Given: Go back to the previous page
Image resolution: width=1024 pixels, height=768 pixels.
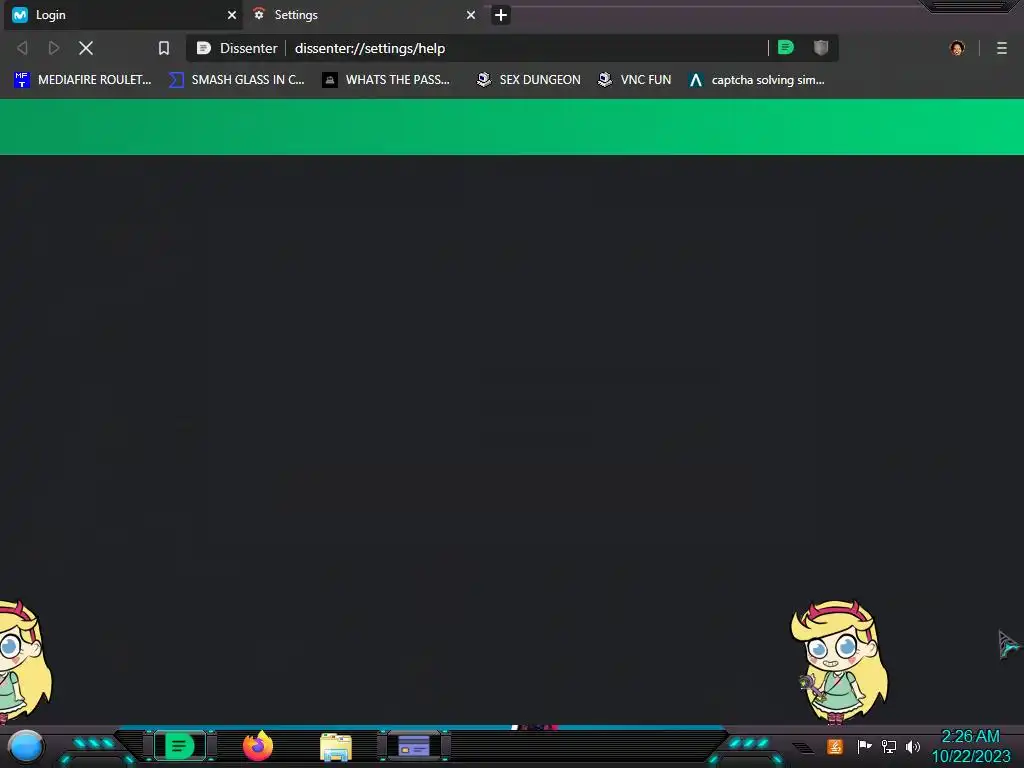Looking at the screenshot, I should pyautogui.click(x=22, y=48).
